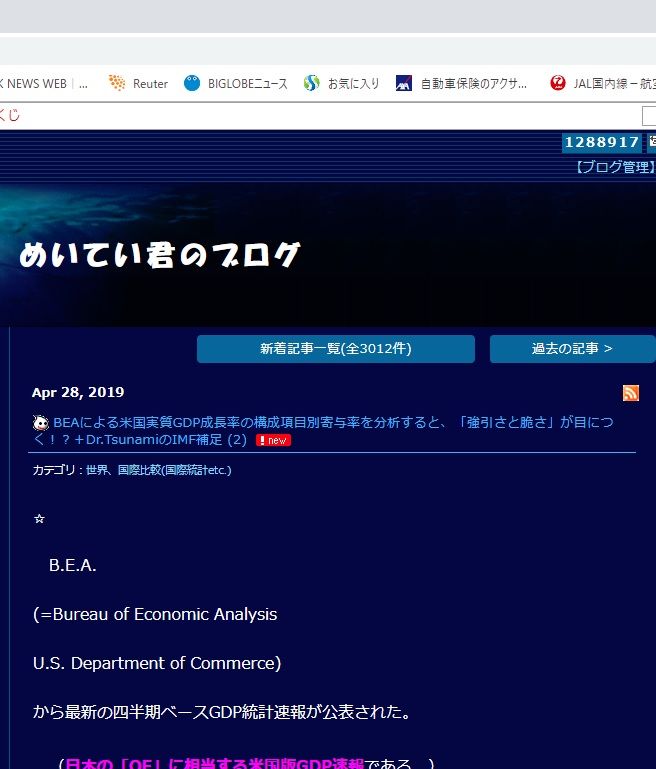
Task: Click the BIGLOBE news bookmark icon
Action: tap(192, 83)
